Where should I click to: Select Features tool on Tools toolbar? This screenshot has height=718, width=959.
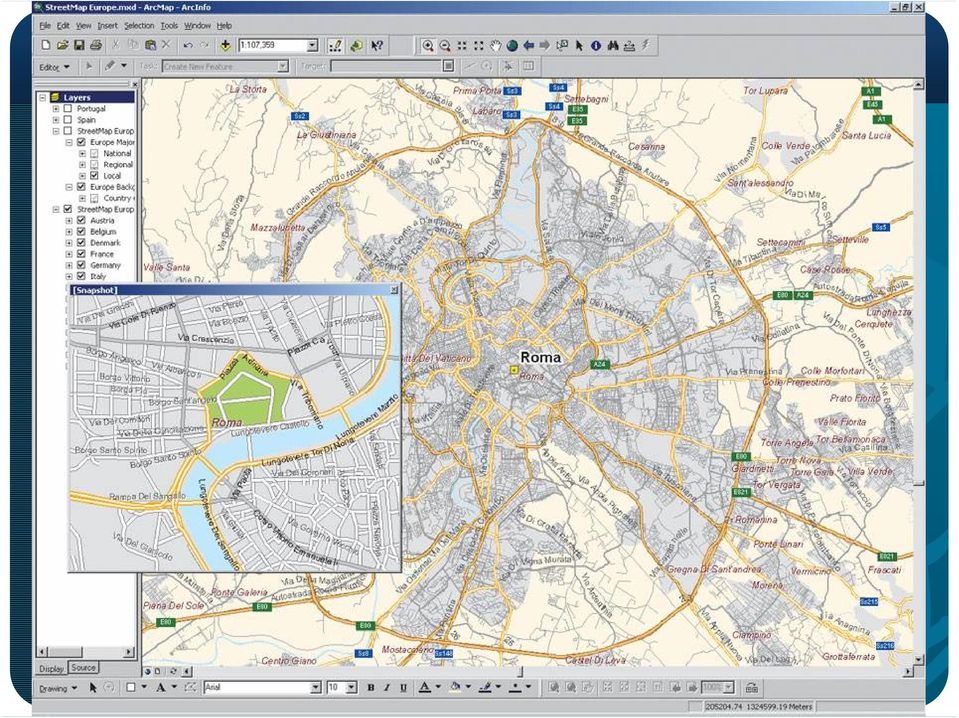(x=562, y=45)
